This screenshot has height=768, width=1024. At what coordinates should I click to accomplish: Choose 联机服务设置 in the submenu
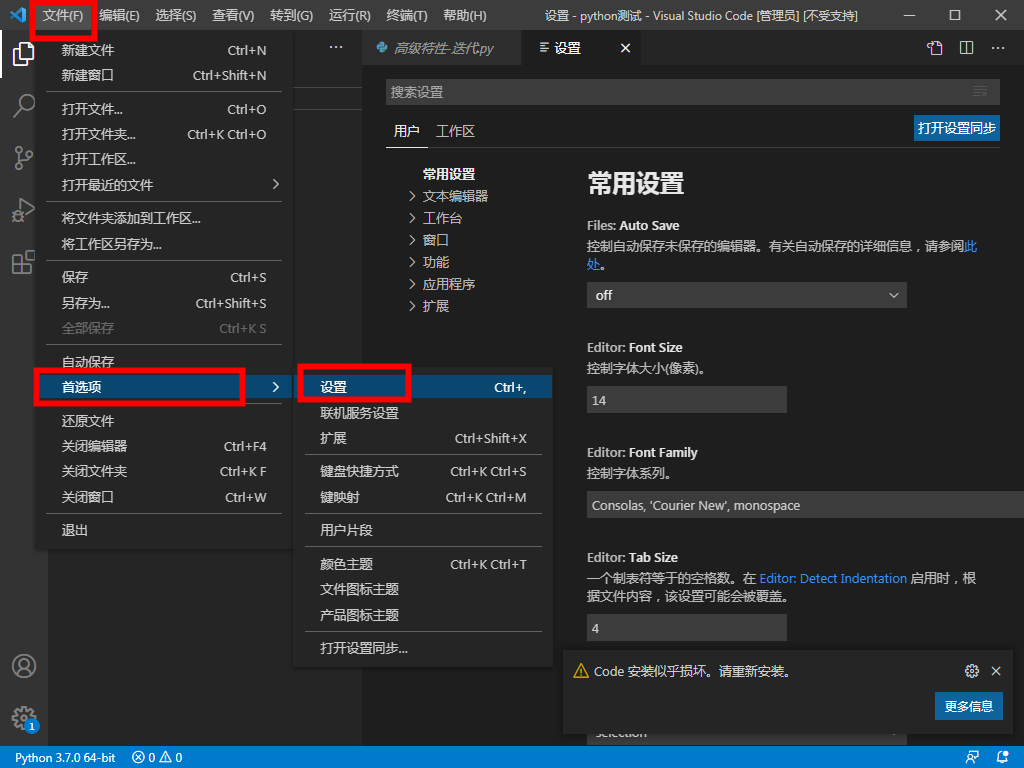pyautogui.click(x=423, y=413)
